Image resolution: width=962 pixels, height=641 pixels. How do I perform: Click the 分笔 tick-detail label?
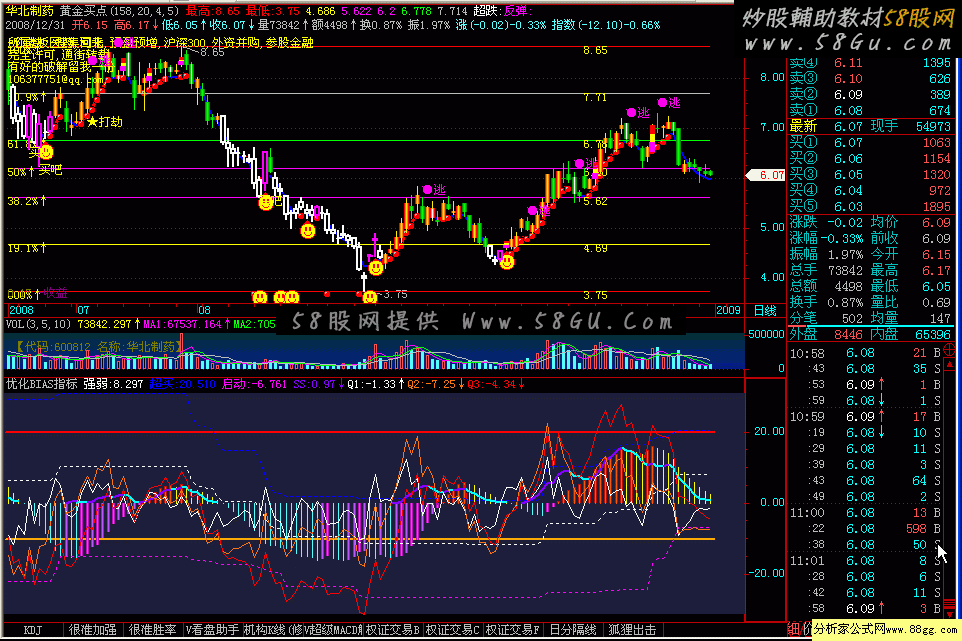point(803,318)
